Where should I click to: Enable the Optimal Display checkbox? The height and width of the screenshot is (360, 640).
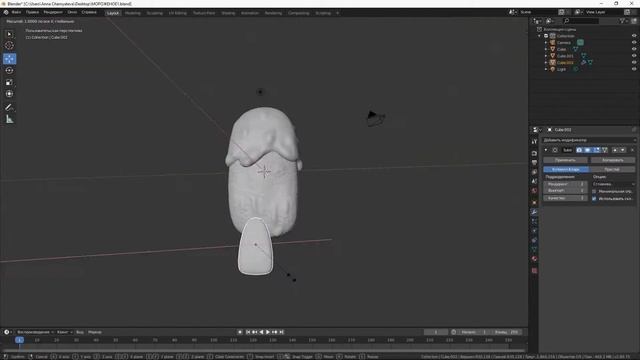click(x=594, y=191)
